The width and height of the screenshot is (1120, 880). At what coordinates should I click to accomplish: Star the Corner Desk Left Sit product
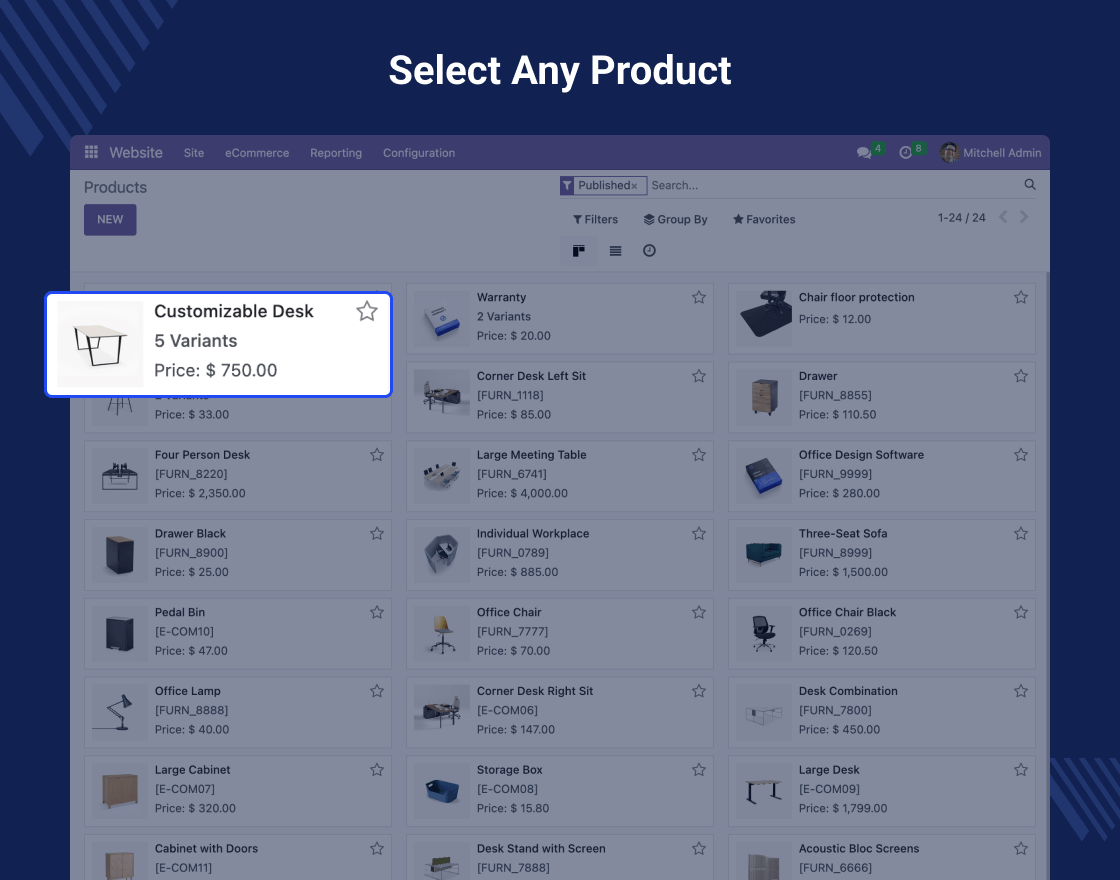click(699, 376)
